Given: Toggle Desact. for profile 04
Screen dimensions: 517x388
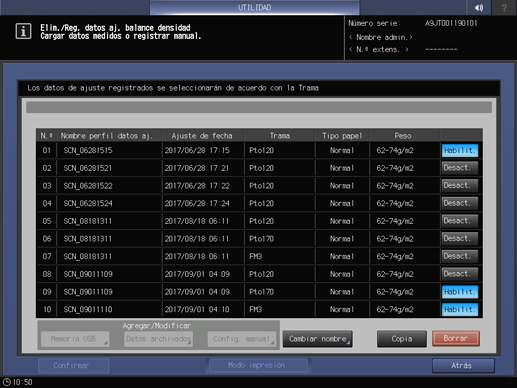Looking at the screenshot, I should (x=460, y=203).
